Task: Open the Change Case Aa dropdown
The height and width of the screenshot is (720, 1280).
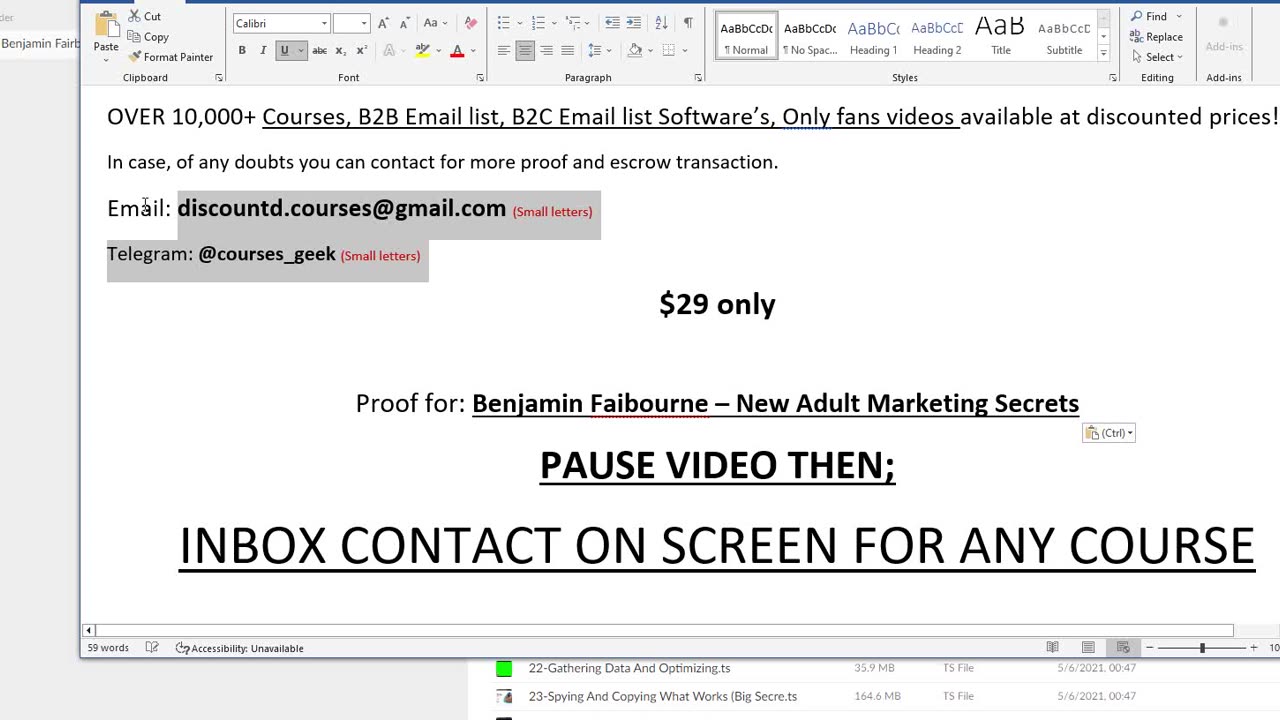Action: tap(434, 23)
